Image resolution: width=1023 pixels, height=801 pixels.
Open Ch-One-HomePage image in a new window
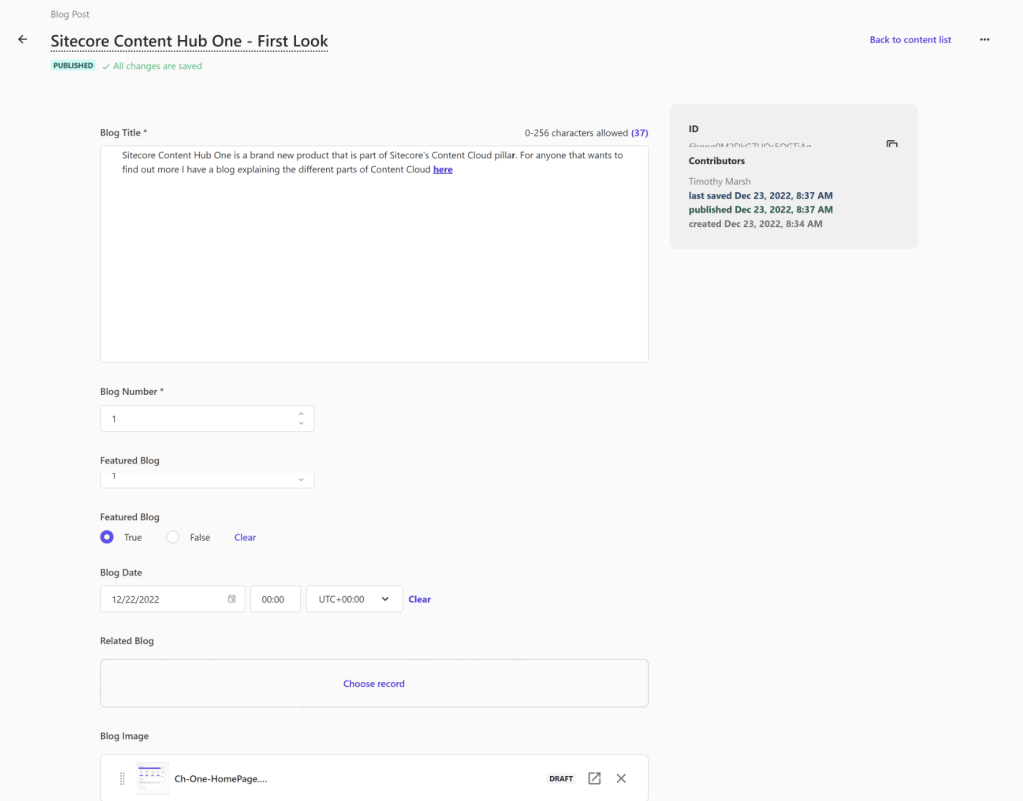594,778
